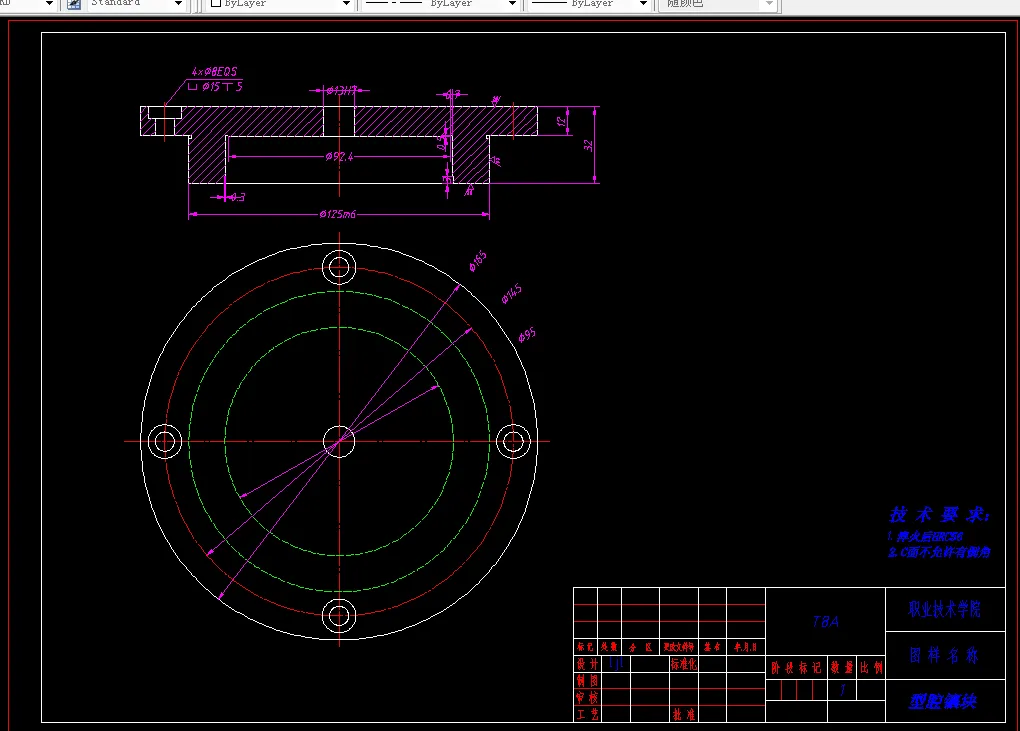Select the φ185 diameter label

(478, 261)
